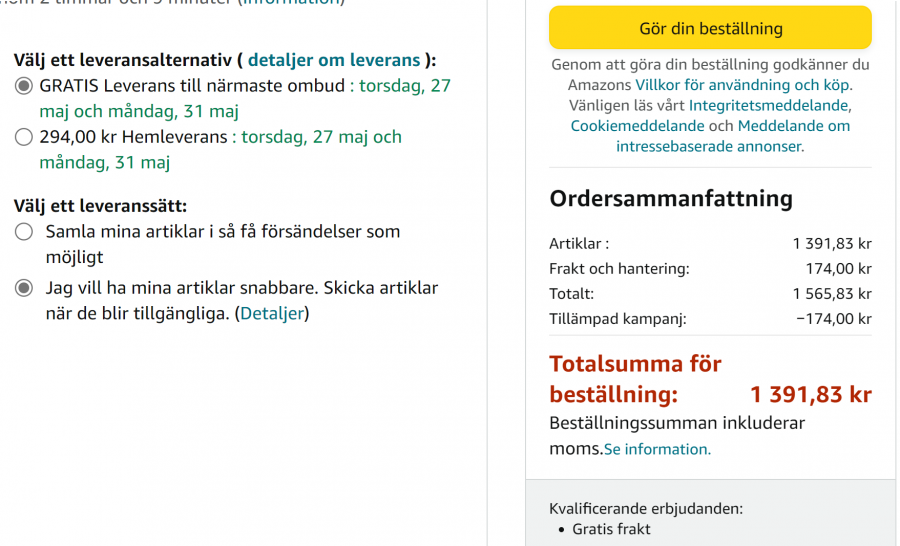Choose the 294,00 kr Hemleverans option
The image size is (900, 546).
24,137
